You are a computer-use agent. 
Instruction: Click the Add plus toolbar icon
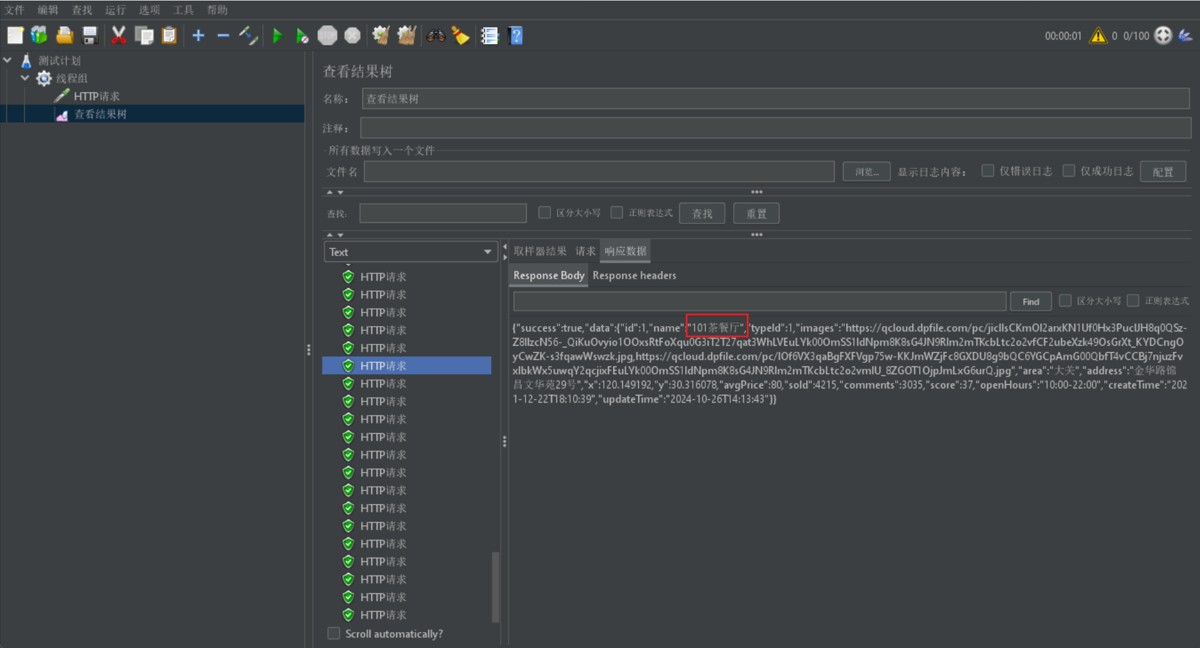198,36
